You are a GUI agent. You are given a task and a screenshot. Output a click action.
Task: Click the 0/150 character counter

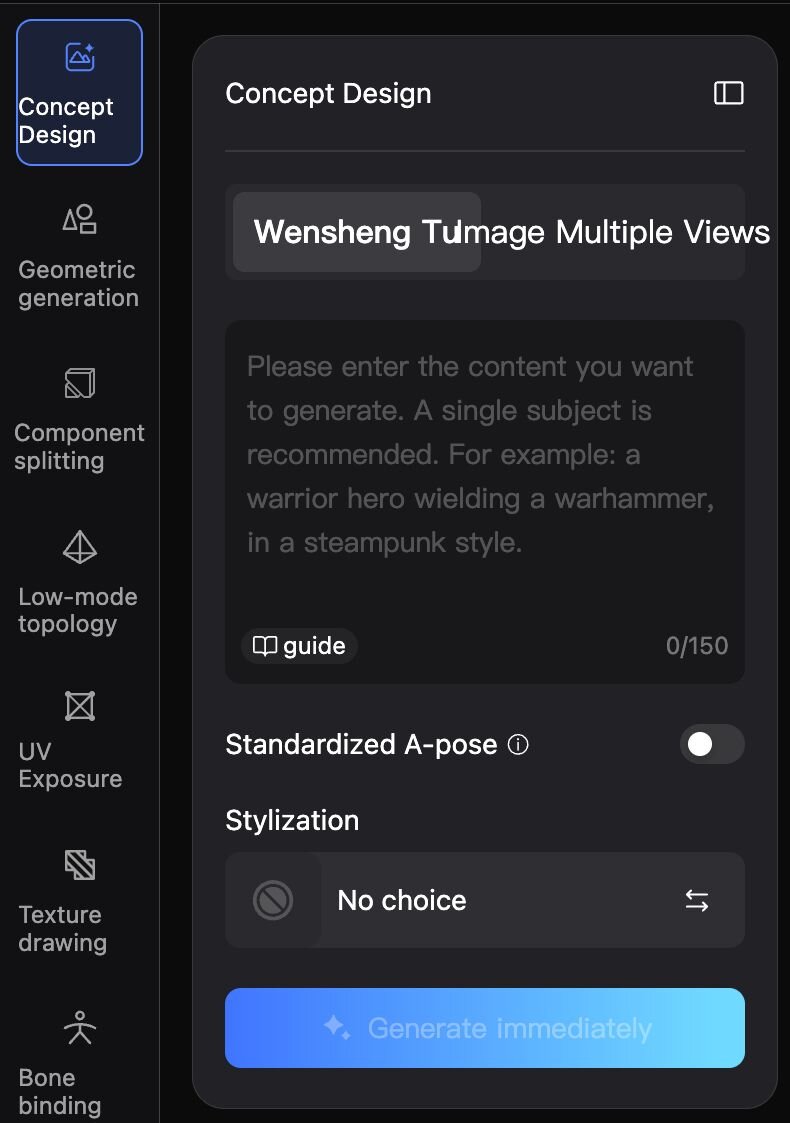tap(696, 646)
